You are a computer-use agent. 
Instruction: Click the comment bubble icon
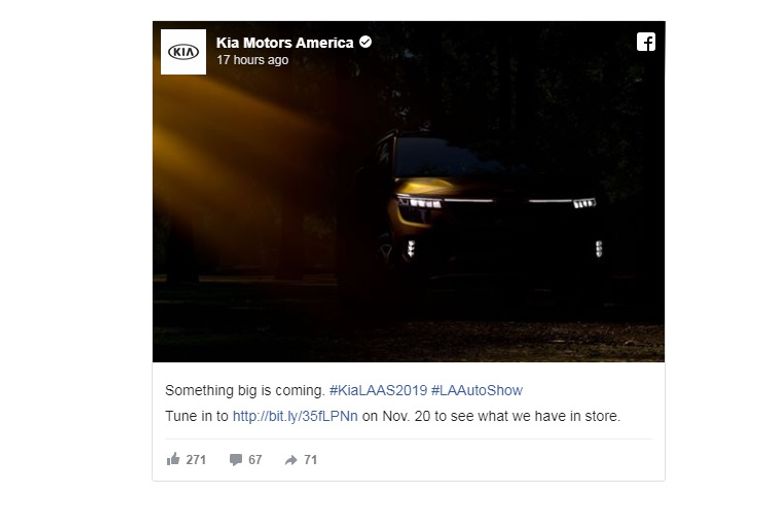click(x=236, y=460)
